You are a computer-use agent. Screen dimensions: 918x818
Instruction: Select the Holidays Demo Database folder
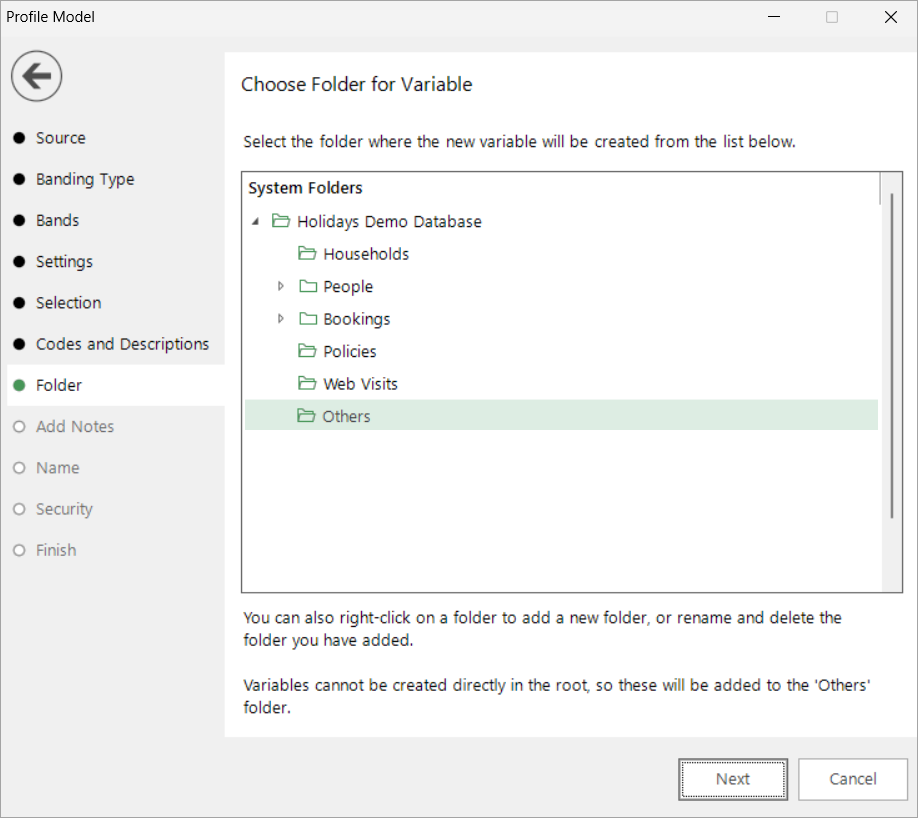click(389, 222)
